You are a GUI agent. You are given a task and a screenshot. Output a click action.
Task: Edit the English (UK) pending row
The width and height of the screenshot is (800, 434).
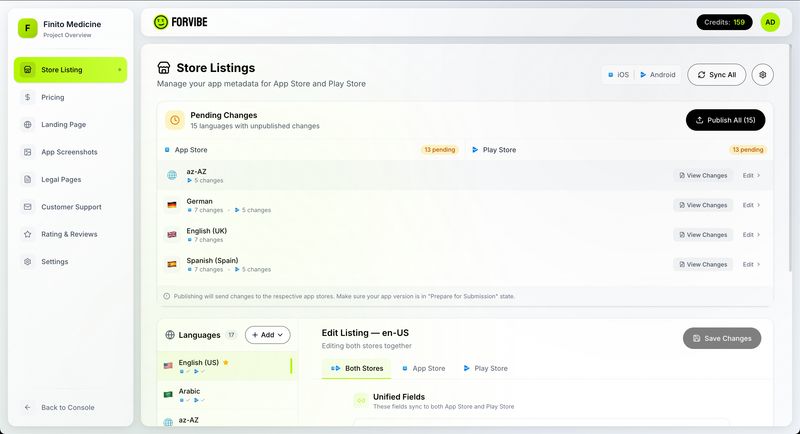click(751, 235)
